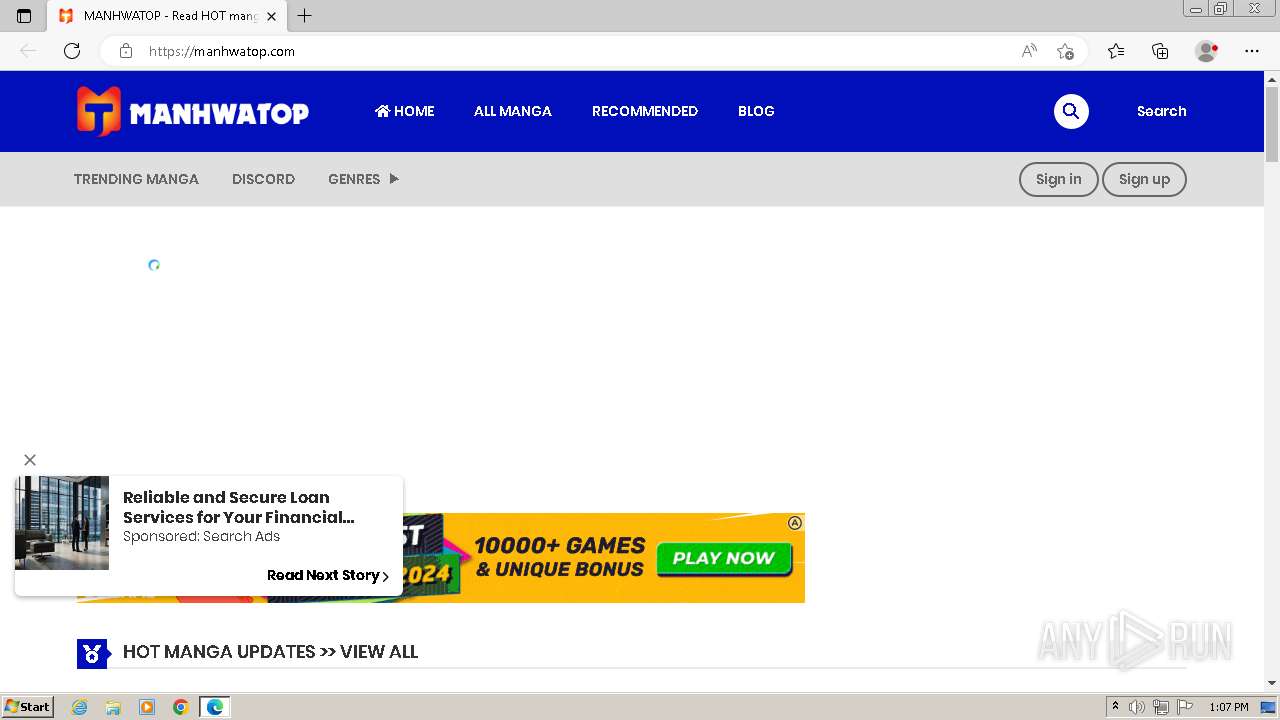Open the ALL MANGA page
The image size is (1280, 720).
(x=513, y=111)
